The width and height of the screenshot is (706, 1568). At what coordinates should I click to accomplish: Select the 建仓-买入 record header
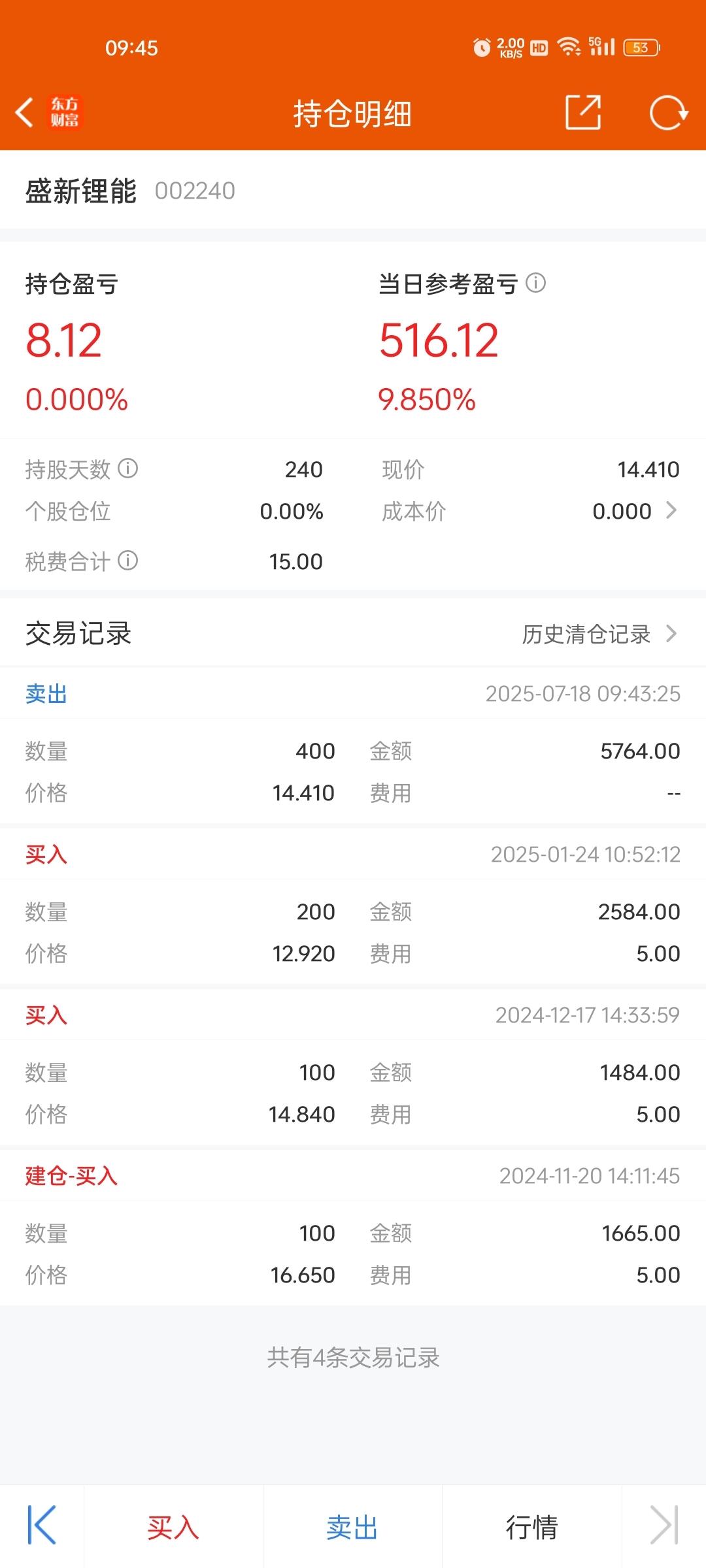click(x=353, y=1175)
